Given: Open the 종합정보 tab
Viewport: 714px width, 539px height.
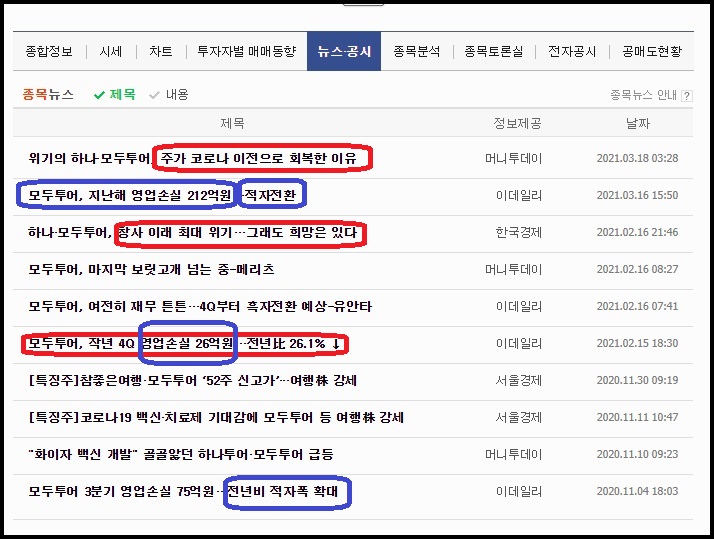Looking at the screenshot, I should (49, 51).
